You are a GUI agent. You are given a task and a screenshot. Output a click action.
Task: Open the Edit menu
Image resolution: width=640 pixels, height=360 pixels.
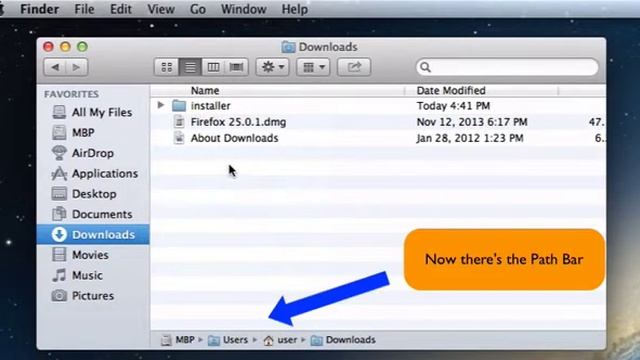(x=121, y=9)
